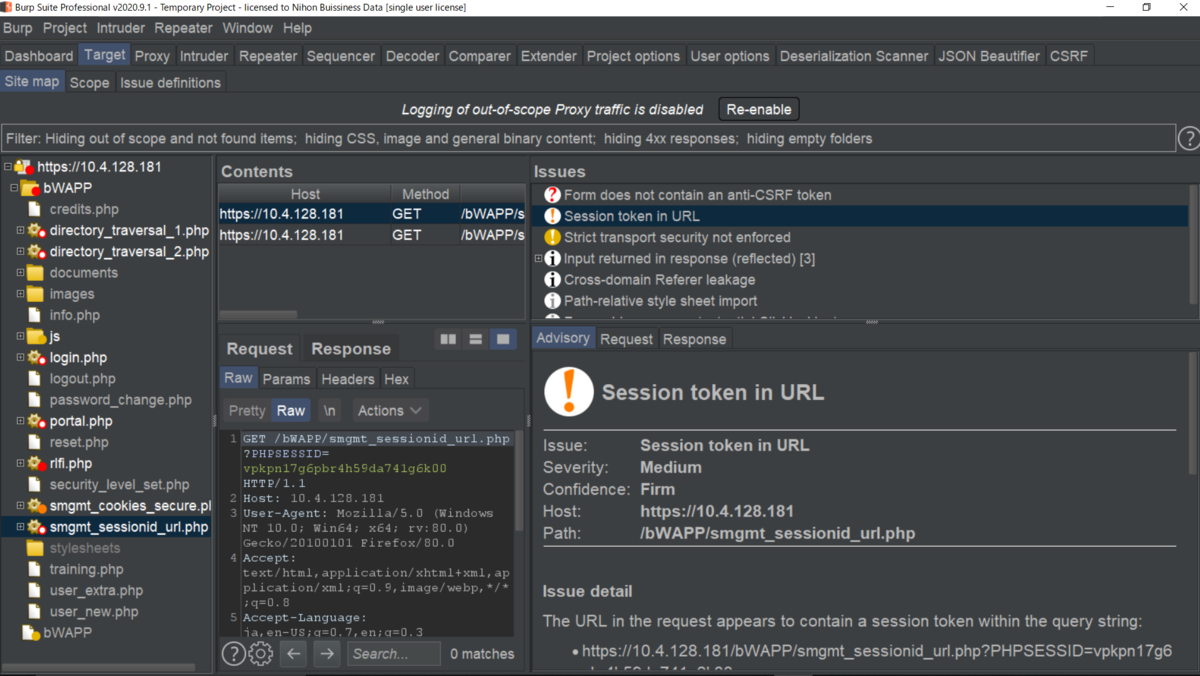
Task: Click the site map filter bar
Action: (x=587, y=139)
